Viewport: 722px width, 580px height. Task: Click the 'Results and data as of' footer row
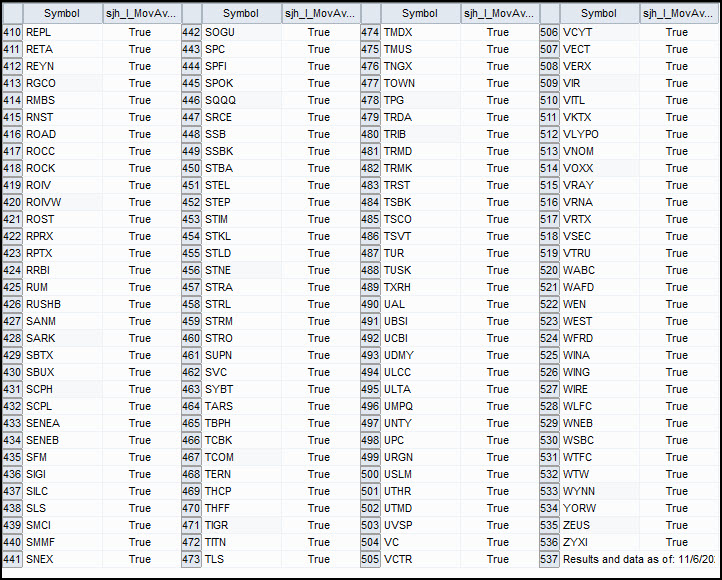click(x=639, y=559)
